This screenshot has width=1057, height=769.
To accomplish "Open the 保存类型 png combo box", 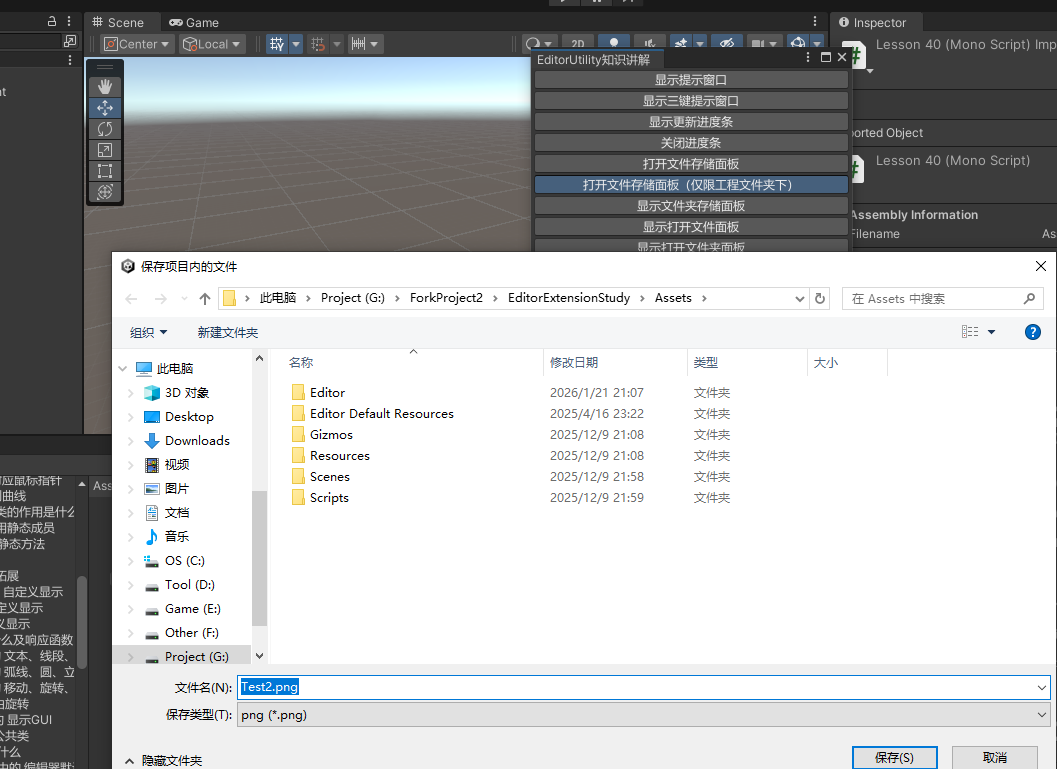I will coord(643,715).
